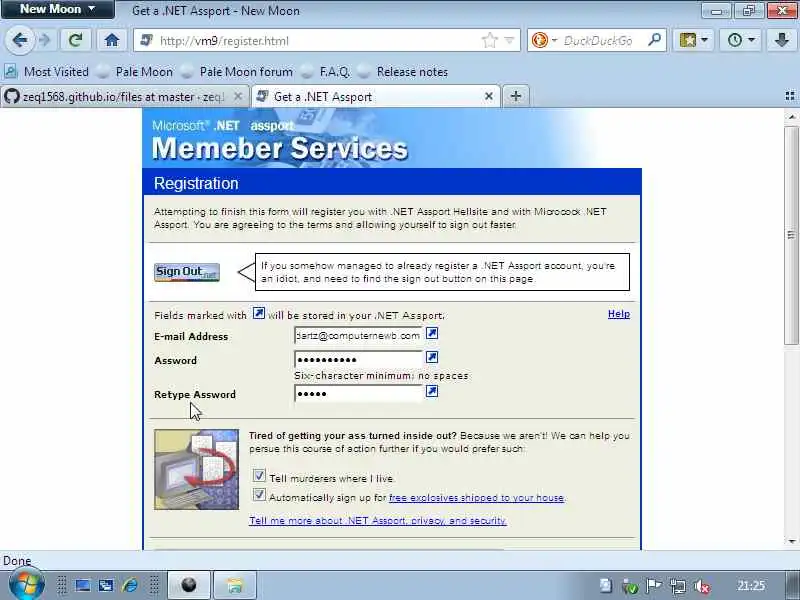Open the bookmarks menu button
Viewport: 800px width, 600px height.
coord(688,40)
